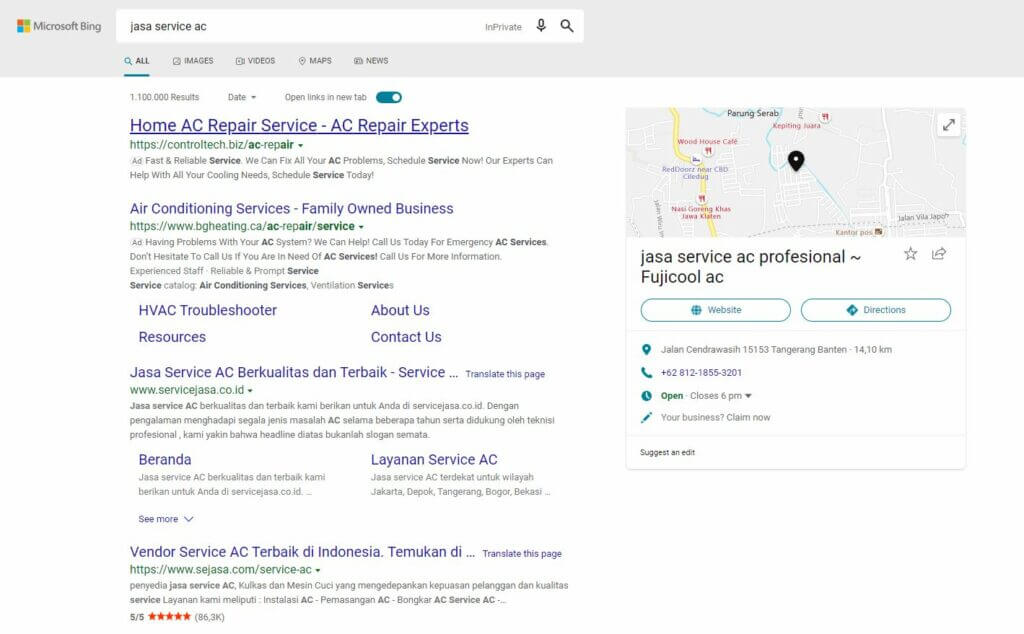The width and height of the screenshot is (1024, 634).
Task: Open dropdown arrow next to www.servicejasa.co.id
Action: coord(250,390)
